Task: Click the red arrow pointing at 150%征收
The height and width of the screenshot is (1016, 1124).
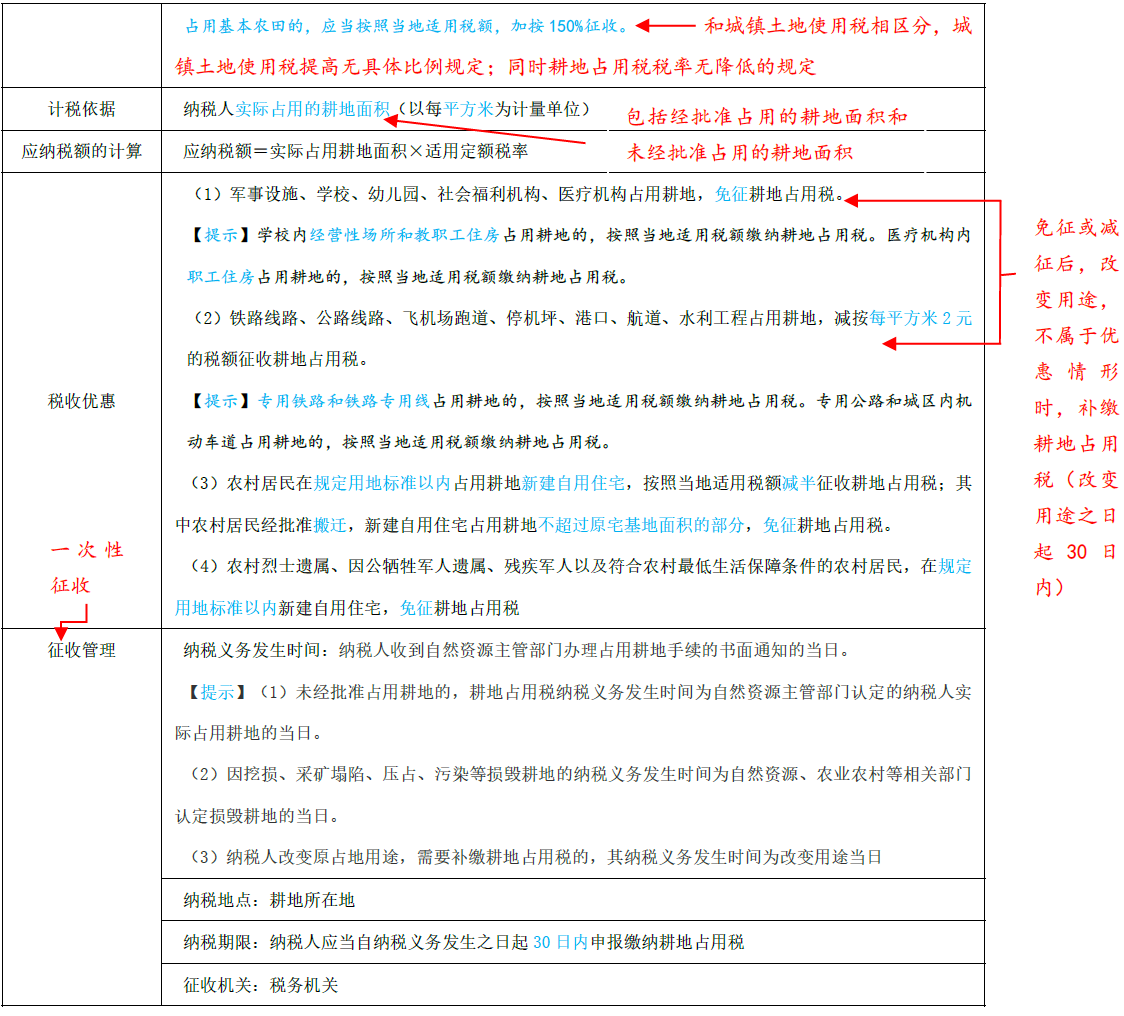Action: click(x=667, y=26)
